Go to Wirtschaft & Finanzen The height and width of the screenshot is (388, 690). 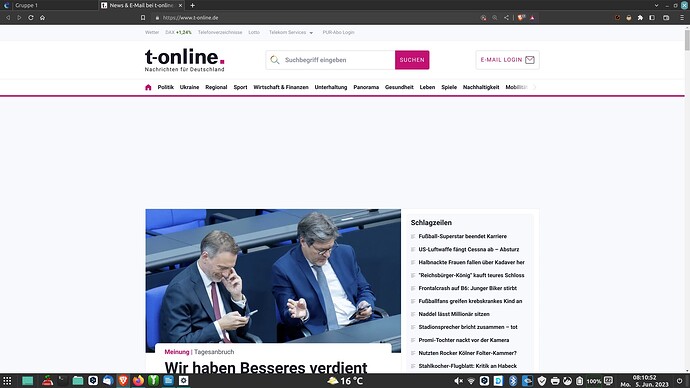[x=281, y=87]
